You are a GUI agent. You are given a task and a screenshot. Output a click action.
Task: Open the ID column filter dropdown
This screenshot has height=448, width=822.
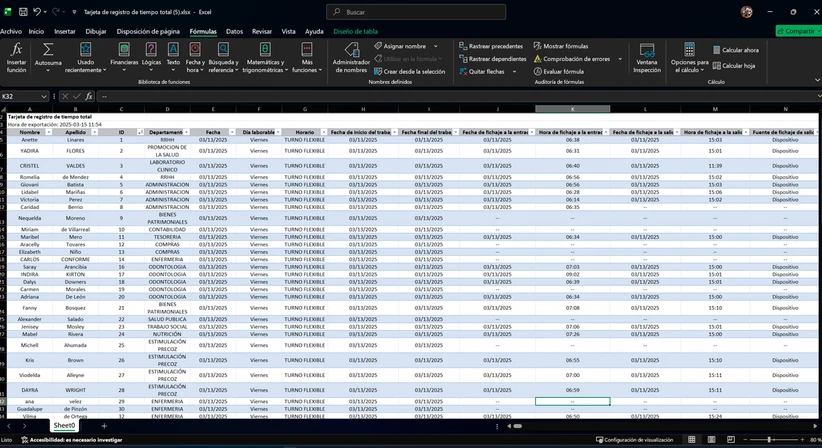(x=140, y=132)
